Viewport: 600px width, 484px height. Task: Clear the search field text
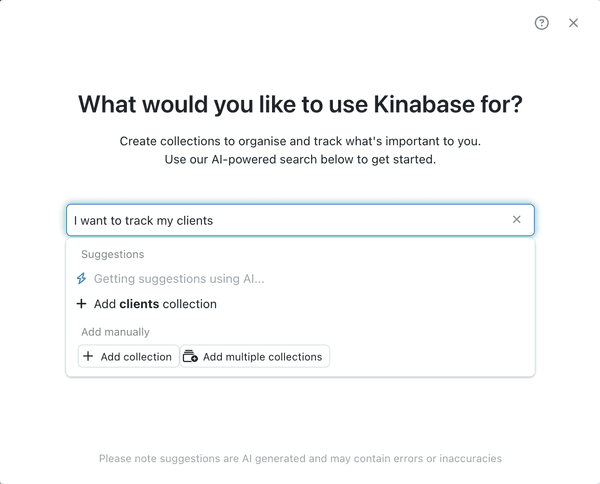[517, 220]
